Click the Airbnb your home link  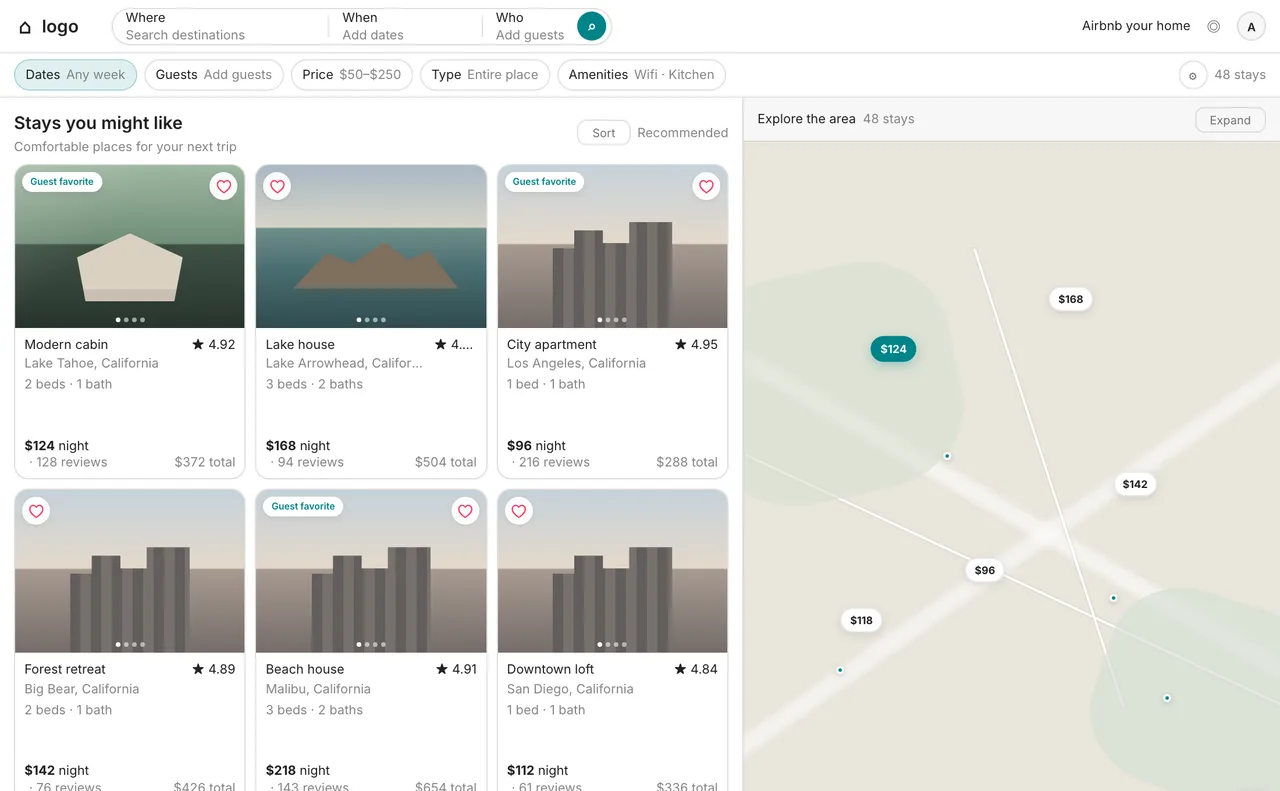(1136, 26)
